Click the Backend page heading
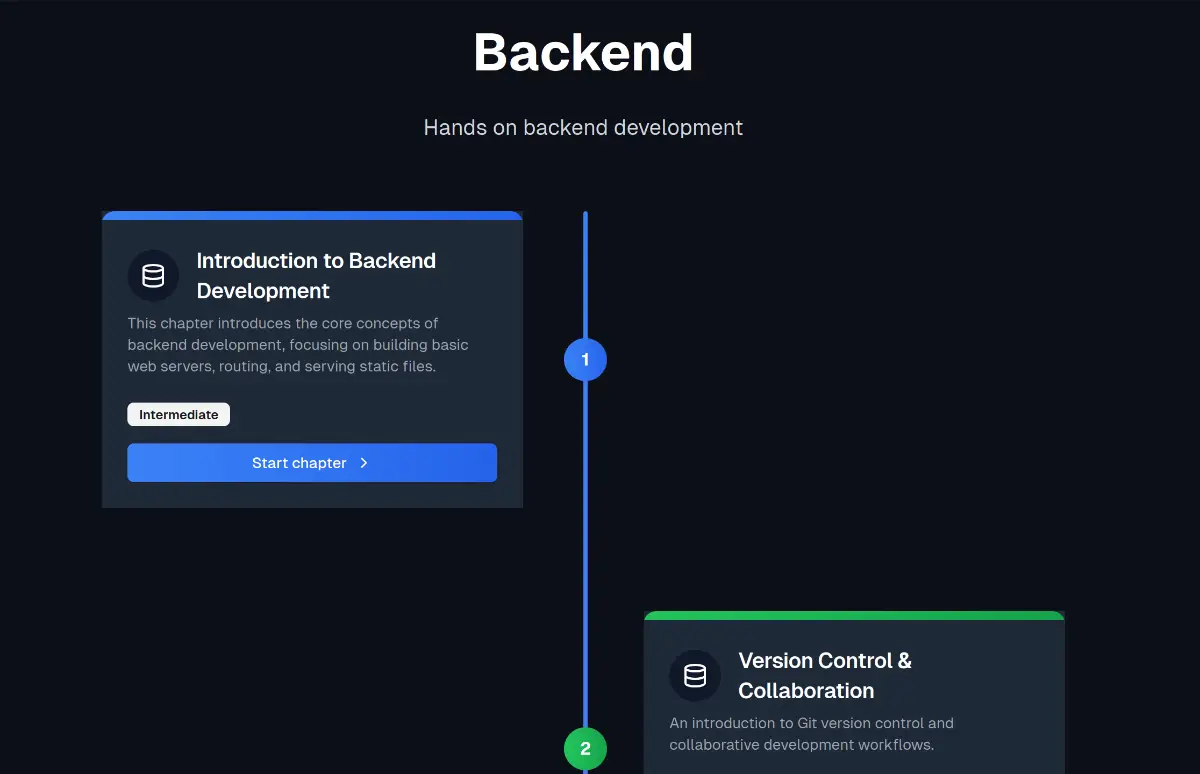The image size is (1200, 774). pyautogui.click(x=583, y=52)
